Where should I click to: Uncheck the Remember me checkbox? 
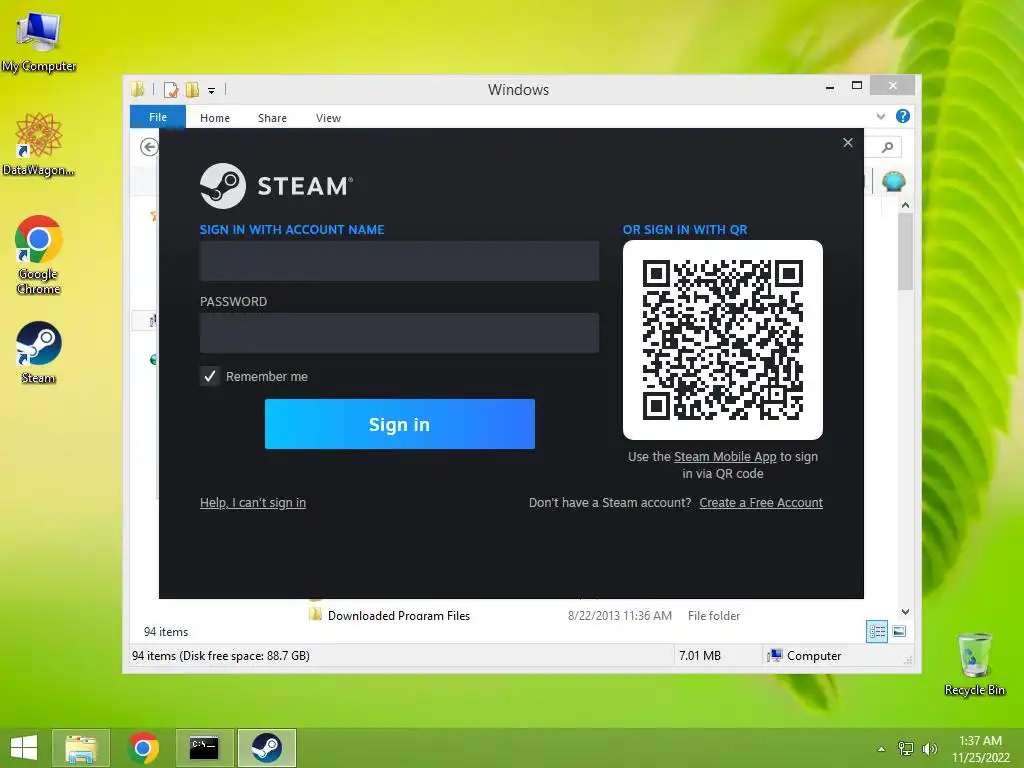210,376
